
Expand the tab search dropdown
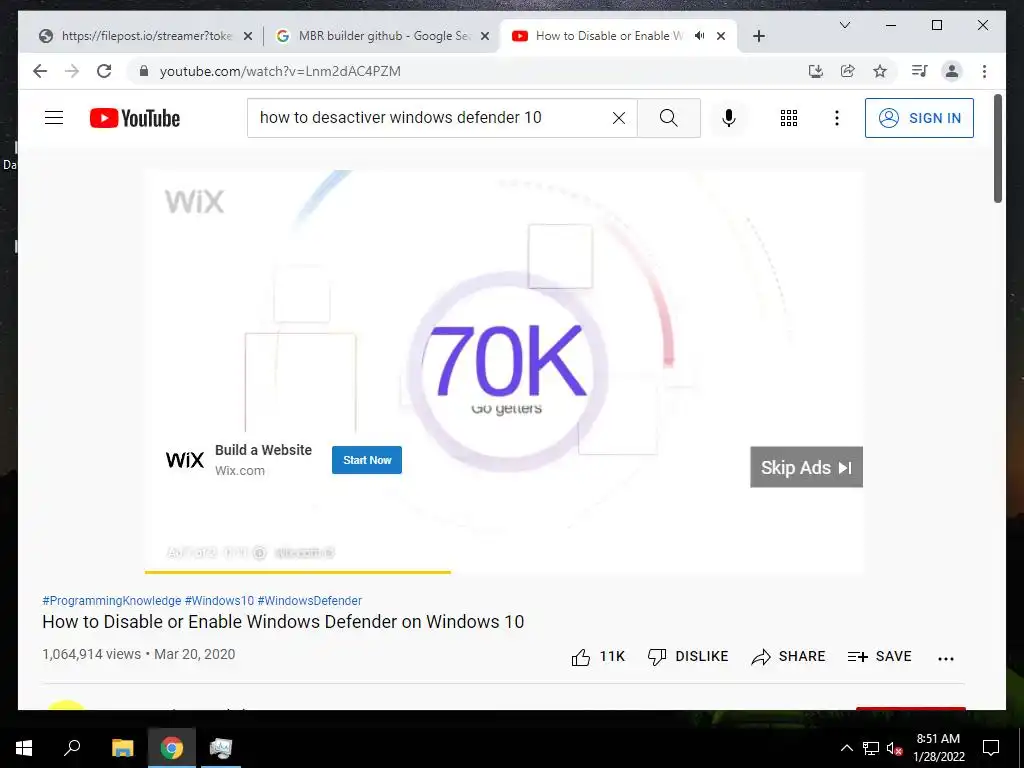(x=844, y=25)
